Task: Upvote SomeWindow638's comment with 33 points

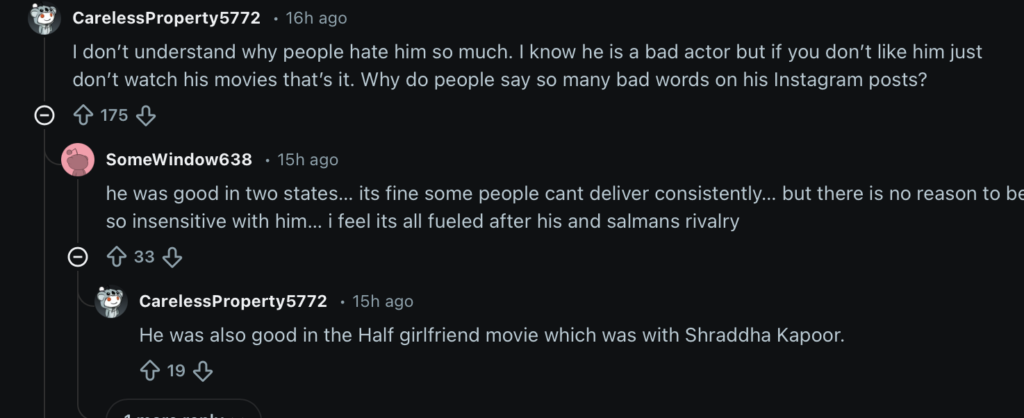Action: click(117, 257)
